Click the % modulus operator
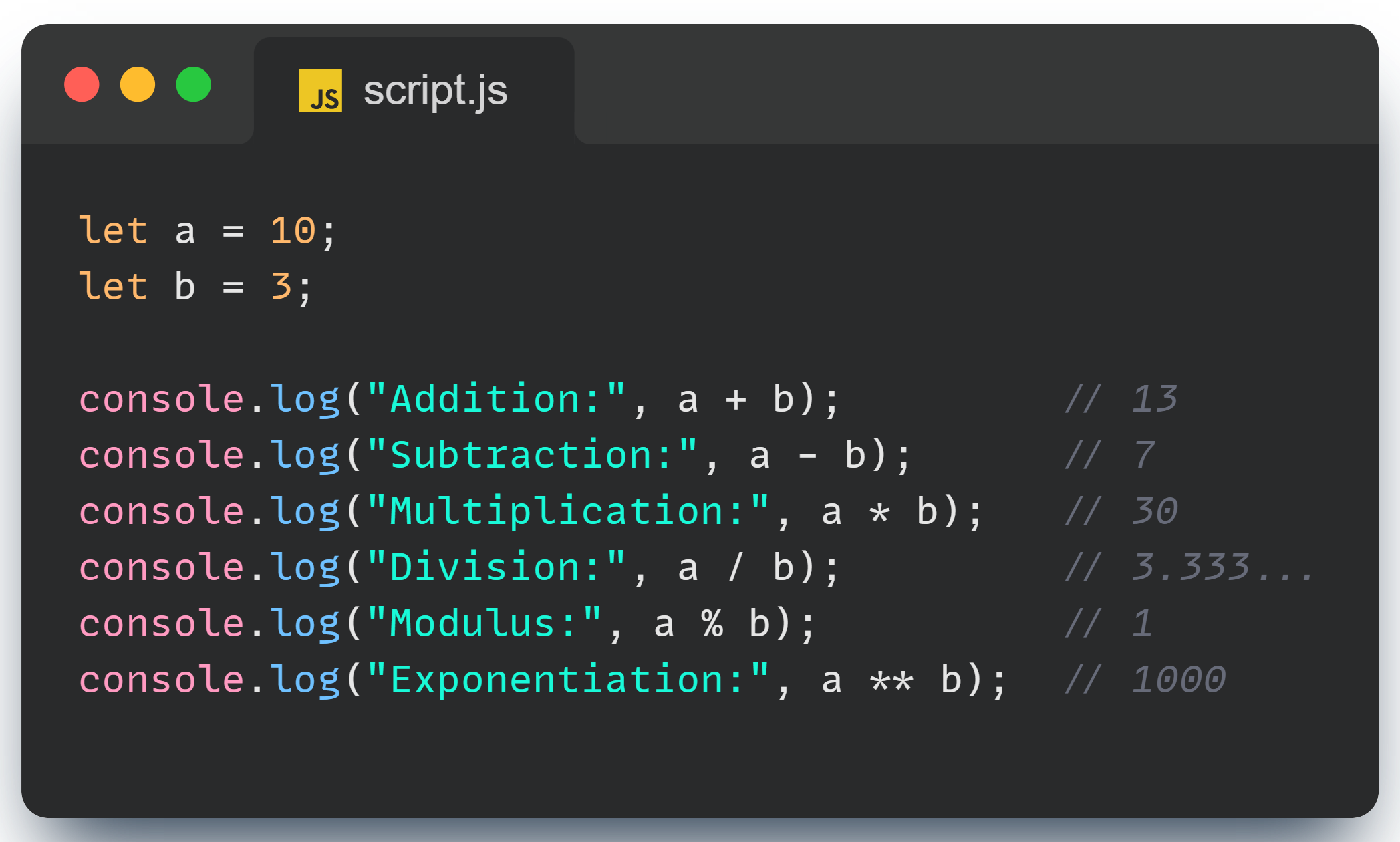The image size is (1400, 842). click(712, 623)
